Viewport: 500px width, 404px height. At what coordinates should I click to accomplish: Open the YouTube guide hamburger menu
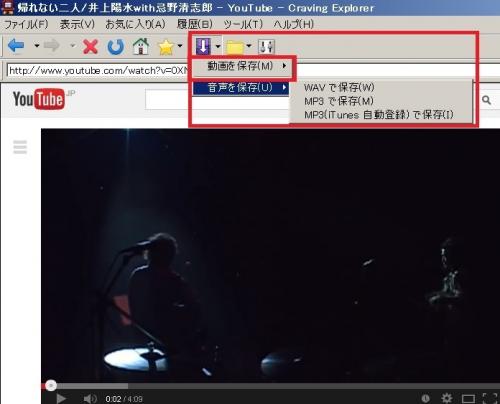tap(20, 147)
